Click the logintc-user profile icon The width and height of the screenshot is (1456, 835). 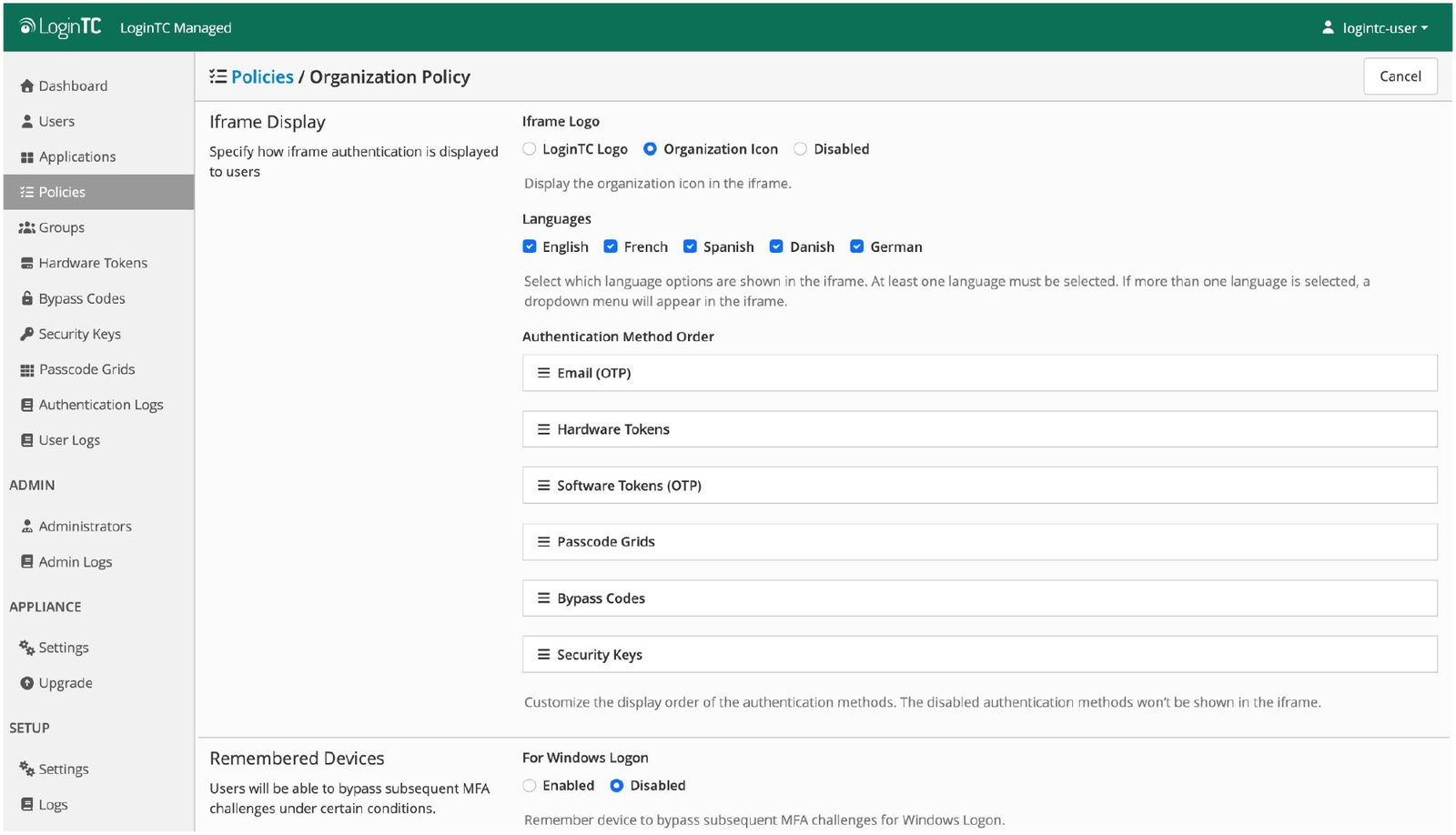[1329, 27]
